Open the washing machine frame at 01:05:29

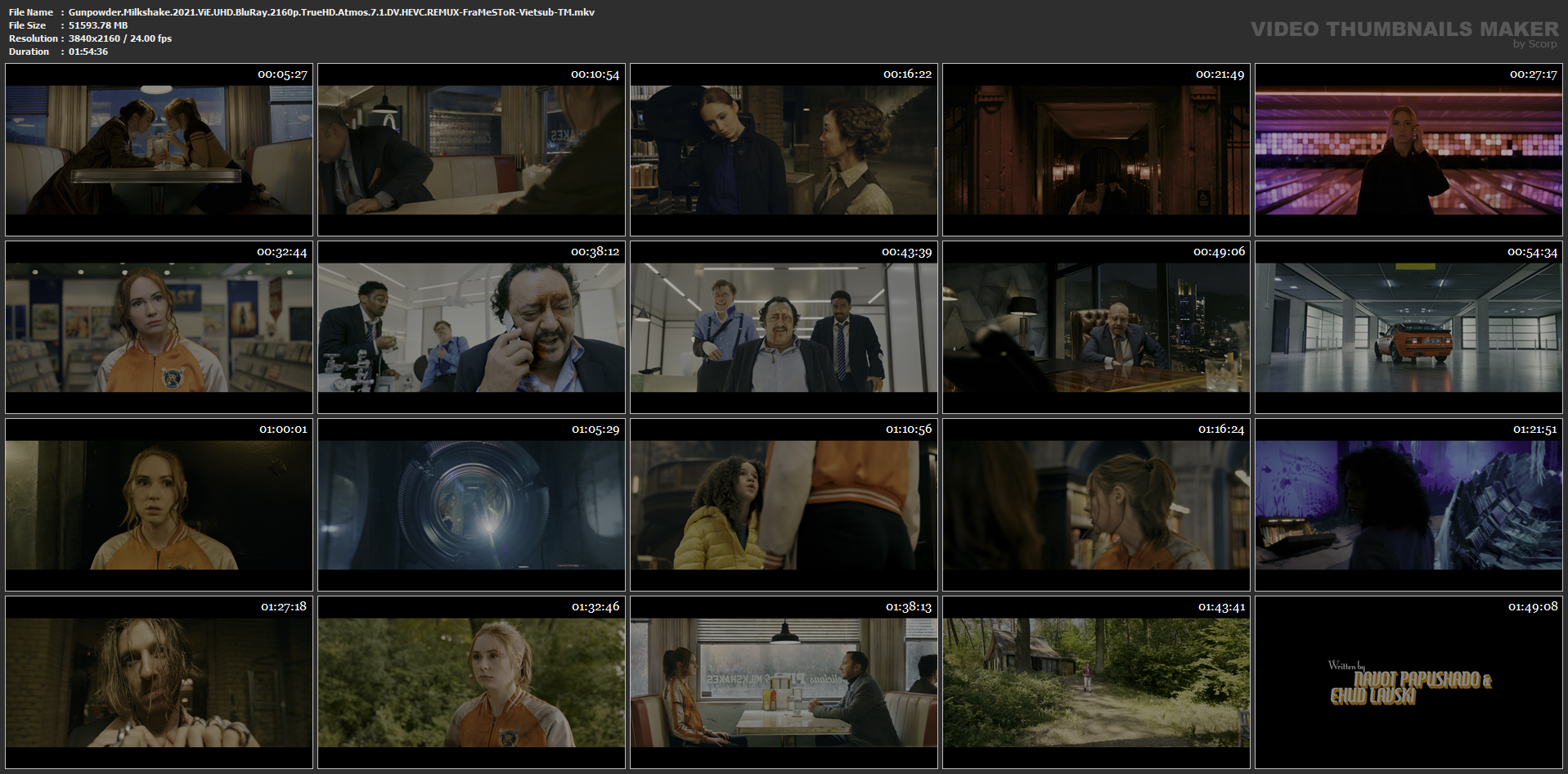tap(471, 505)
